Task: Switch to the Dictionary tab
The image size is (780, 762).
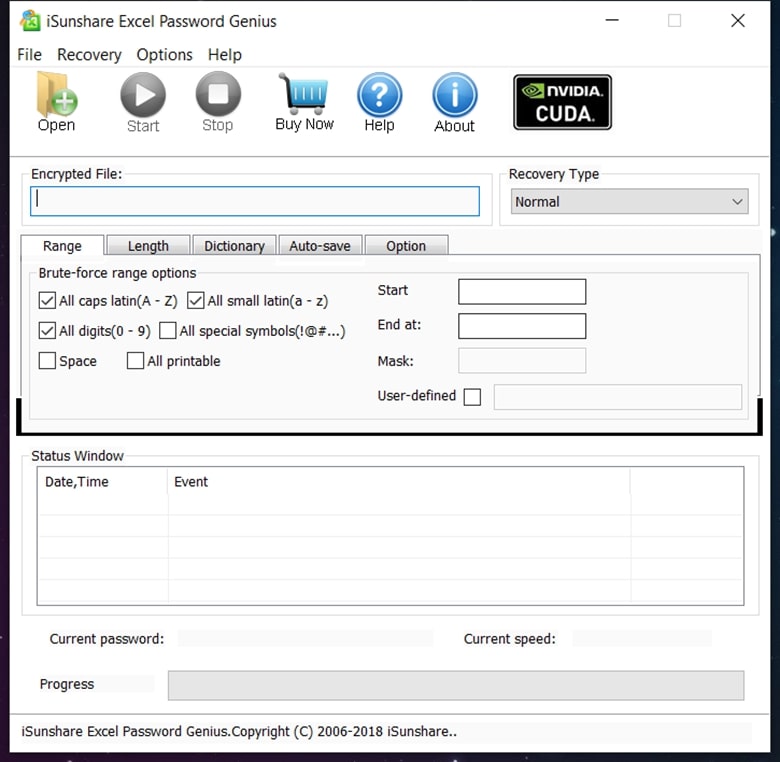Action: 234,246
